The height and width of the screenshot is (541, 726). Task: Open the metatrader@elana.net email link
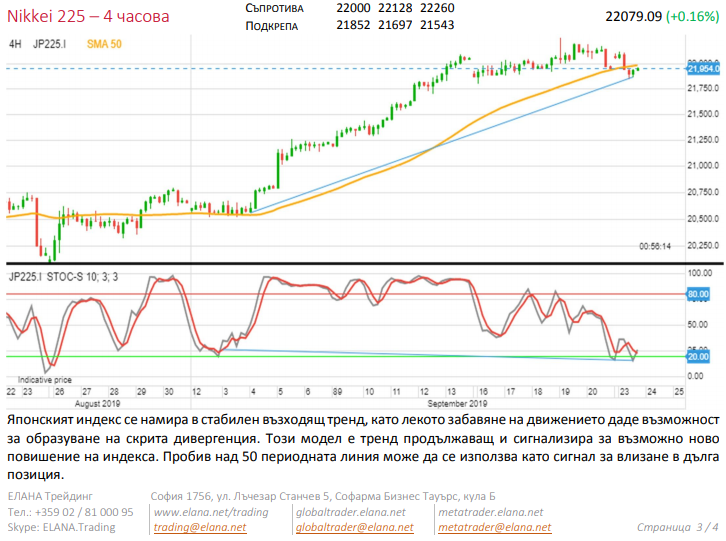[494, 527]
